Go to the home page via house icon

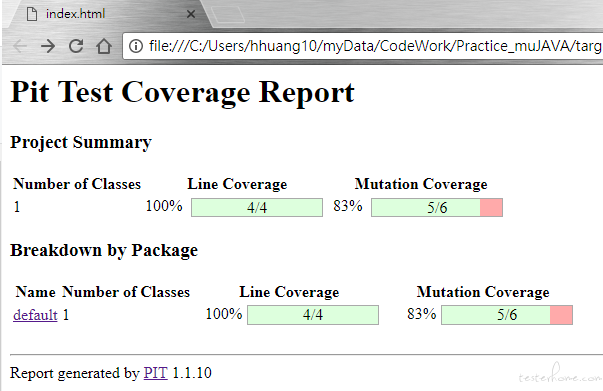104,46
